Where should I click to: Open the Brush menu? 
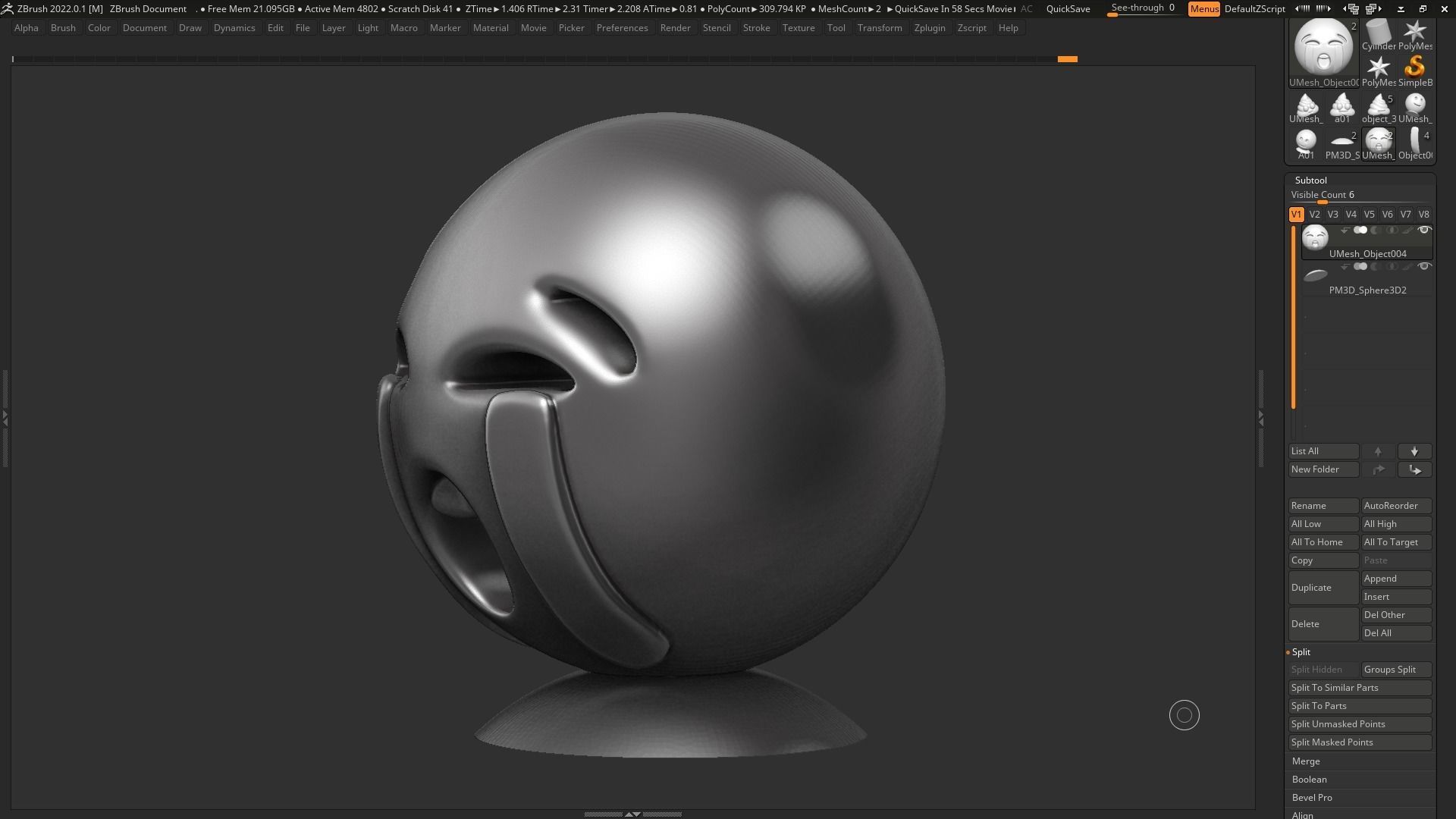63,28
